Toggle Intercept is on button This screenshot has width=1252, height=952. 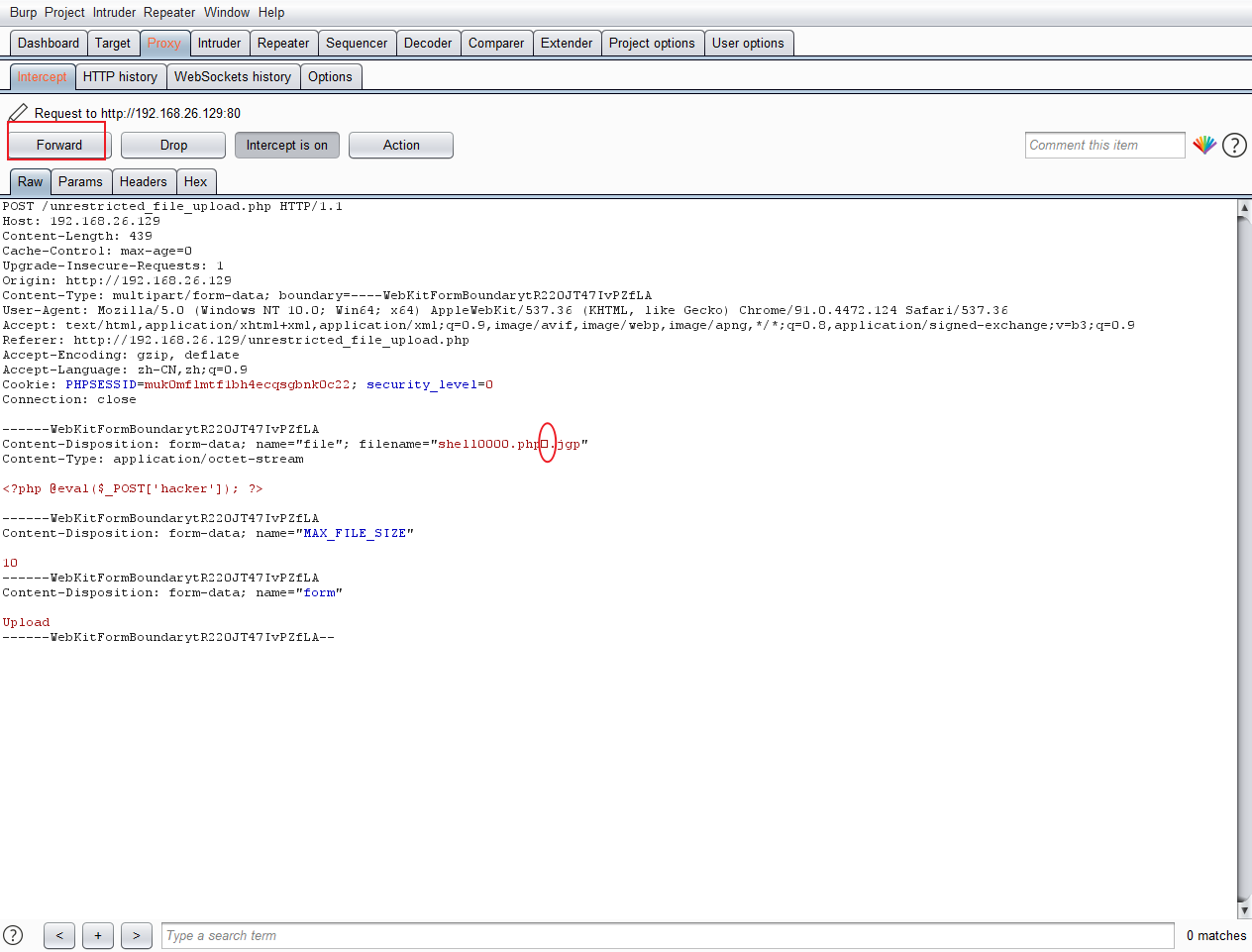[287, 145]
